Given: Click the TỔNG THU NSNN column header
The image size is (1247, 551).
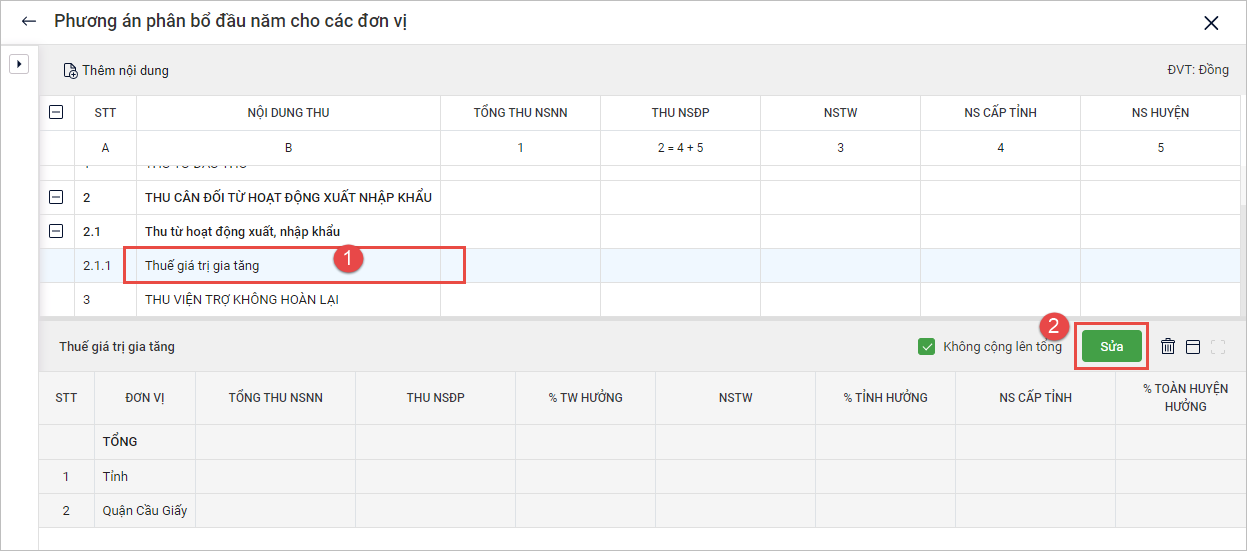Looking at the screenshot, I should (520, 113).
